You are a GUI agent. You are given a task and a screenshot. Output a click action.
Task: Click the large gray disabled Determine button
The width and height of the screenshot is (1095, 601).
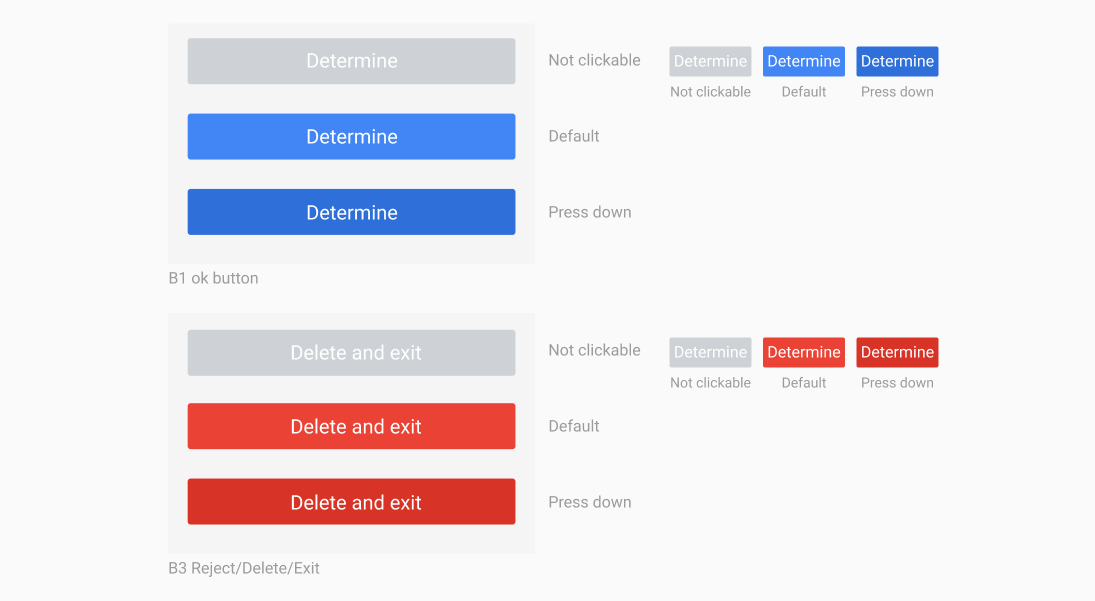coord(351,61)
